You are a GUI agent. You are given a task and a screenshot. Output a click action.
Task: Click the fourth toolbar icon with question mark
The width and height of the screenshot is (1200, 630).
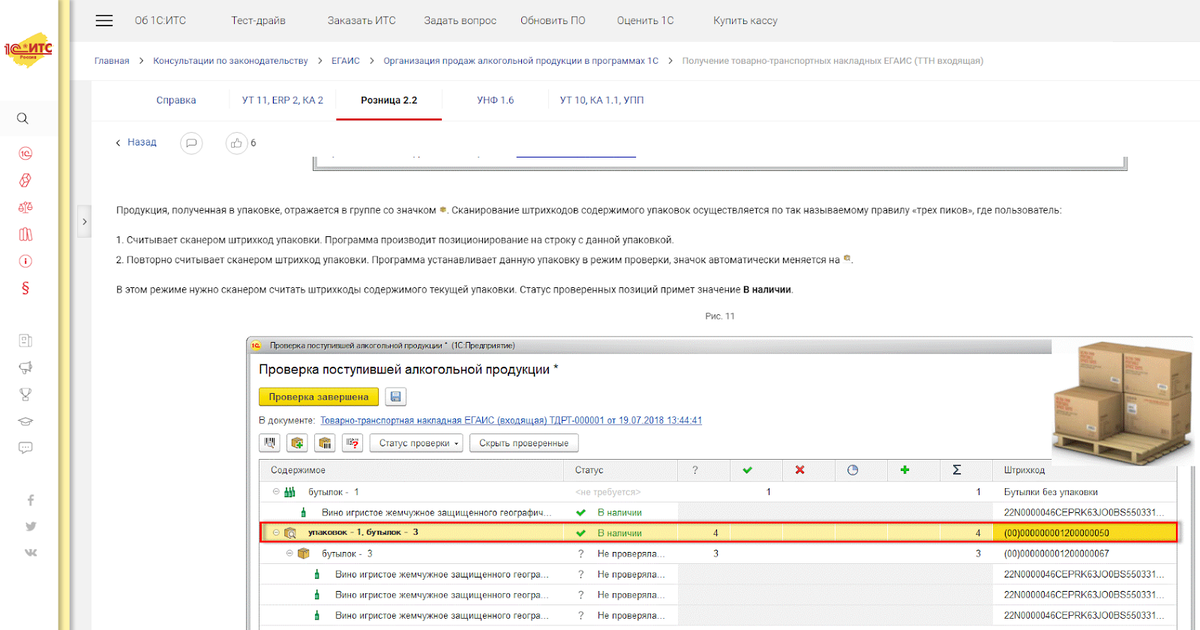(352, 443)
